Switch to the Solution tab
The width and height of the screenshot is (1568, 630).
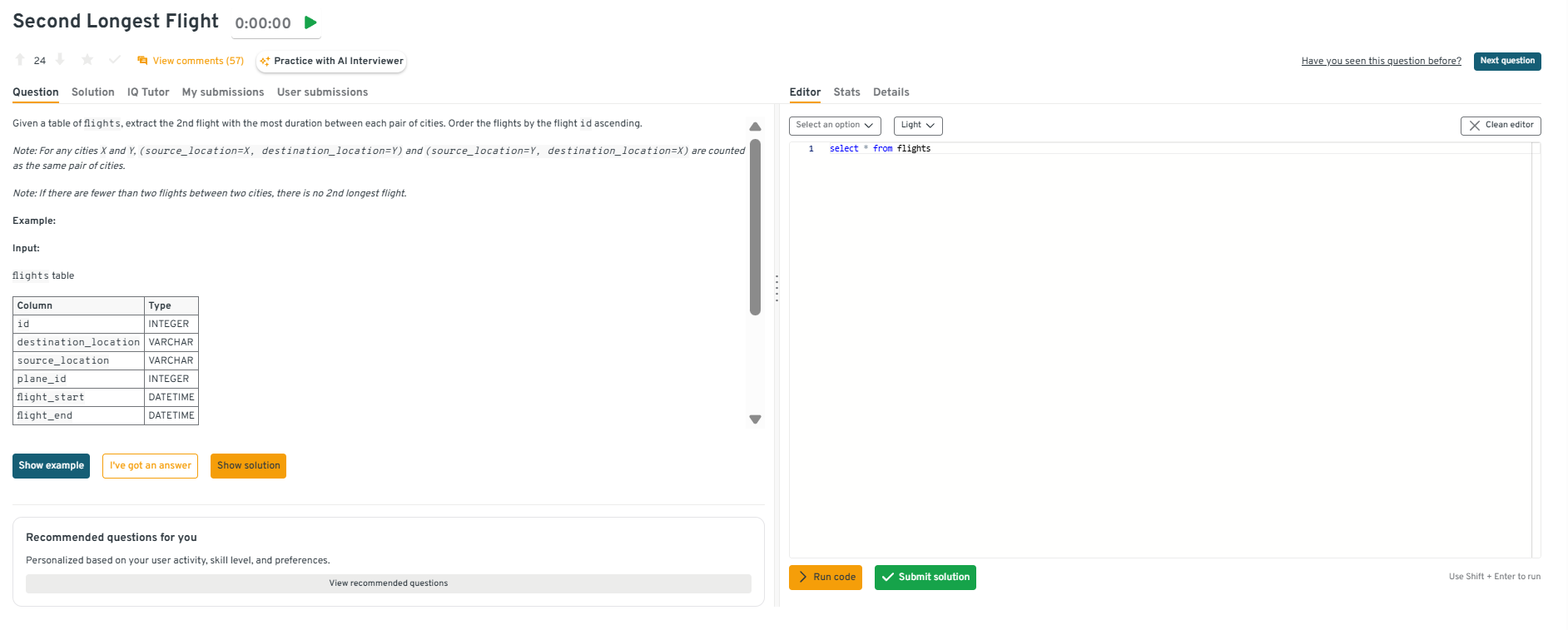click(92, 92)
